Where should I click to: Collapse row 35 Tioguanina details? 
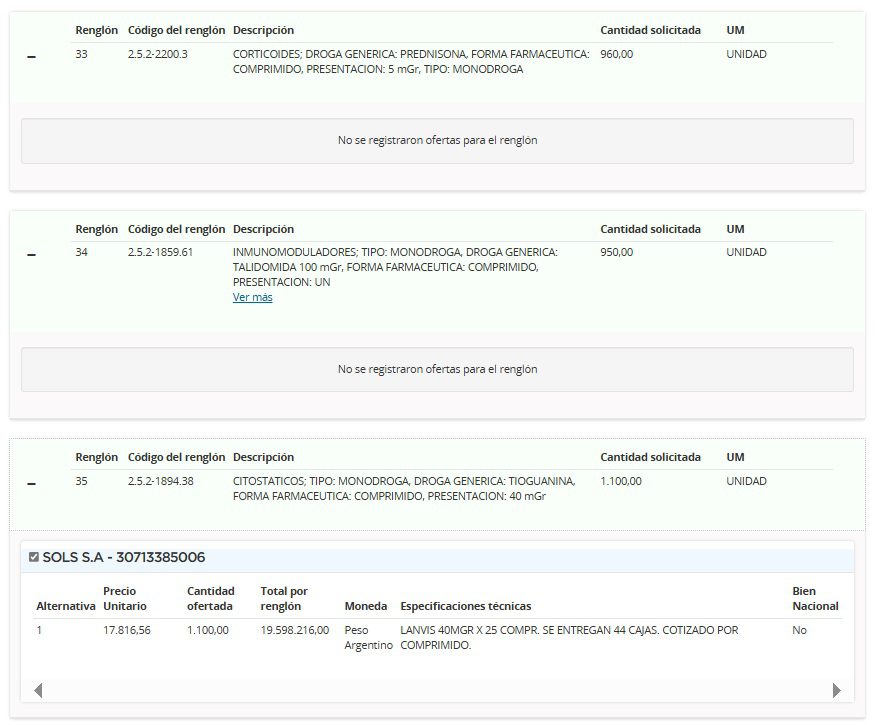click(x=31, y=484)
